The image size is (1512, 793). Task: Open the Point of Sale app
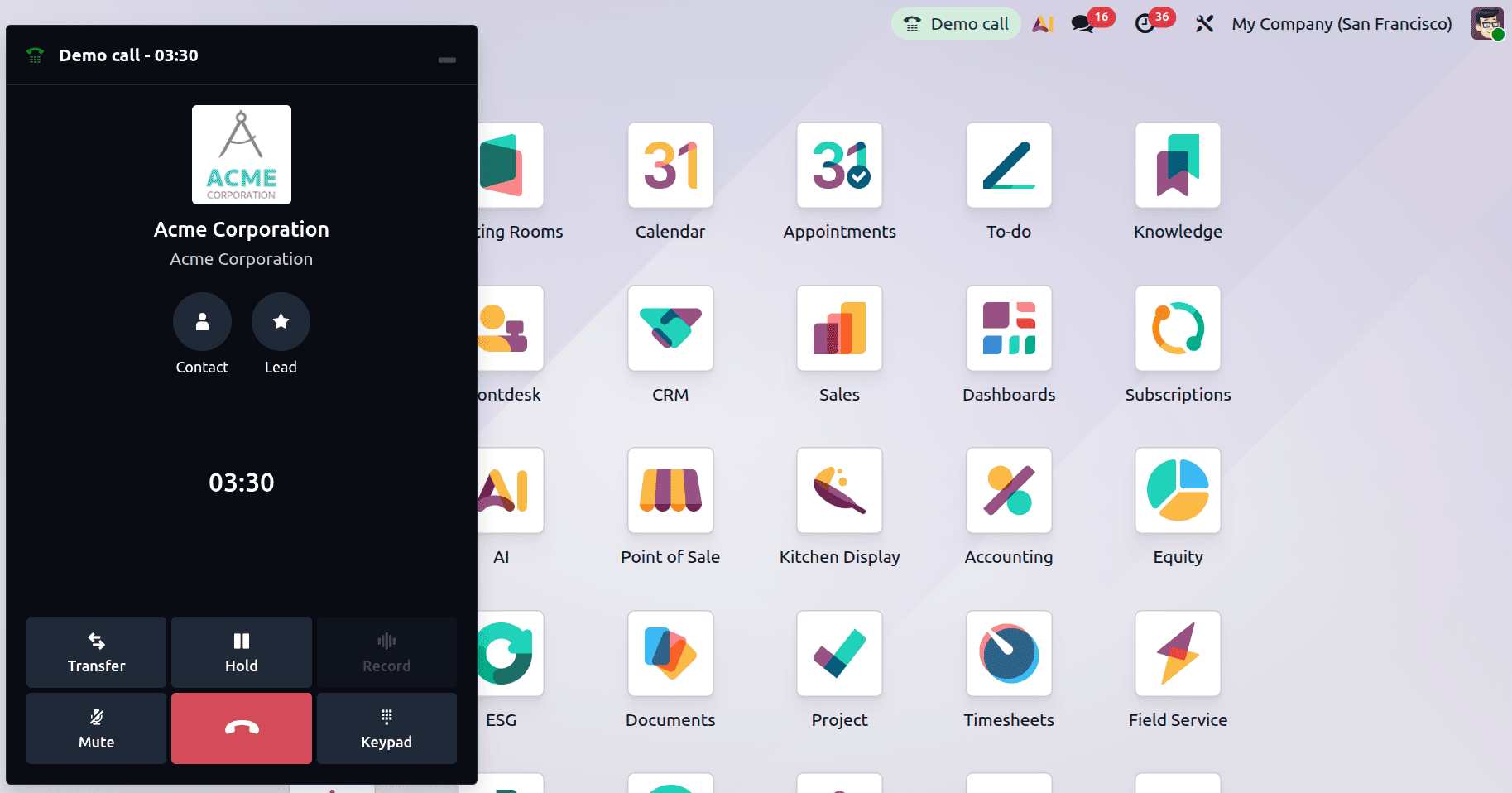click(670, 491)
